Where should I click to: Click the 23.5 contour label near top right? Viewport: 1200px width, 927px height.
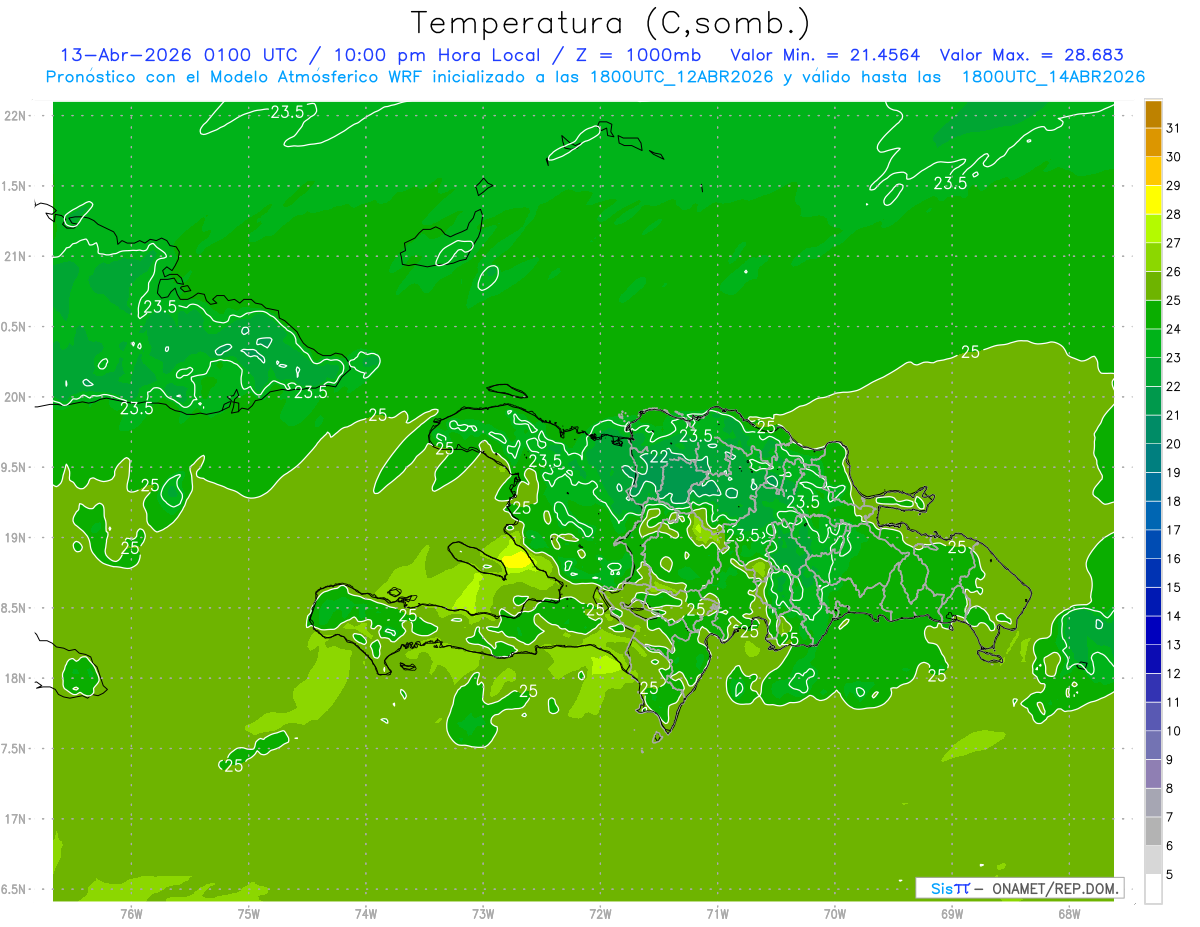coord(950,183)
